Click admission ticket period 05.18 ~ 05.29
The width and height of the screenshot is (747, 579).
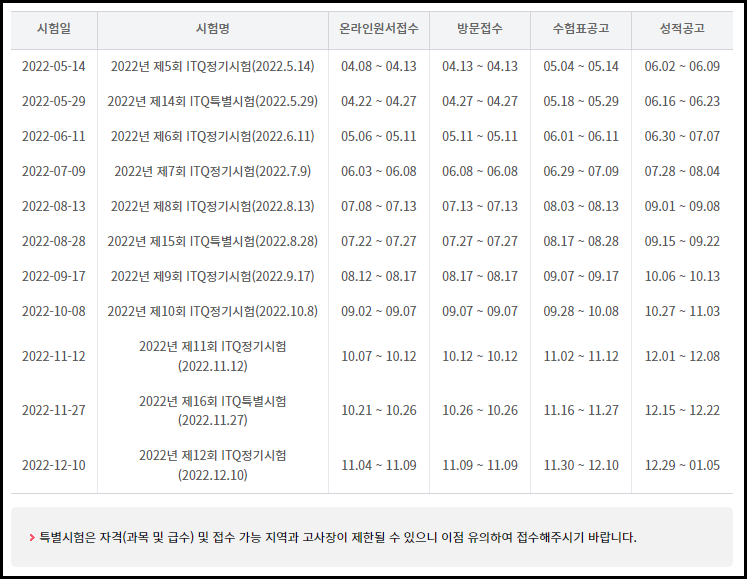pos(581,101)
